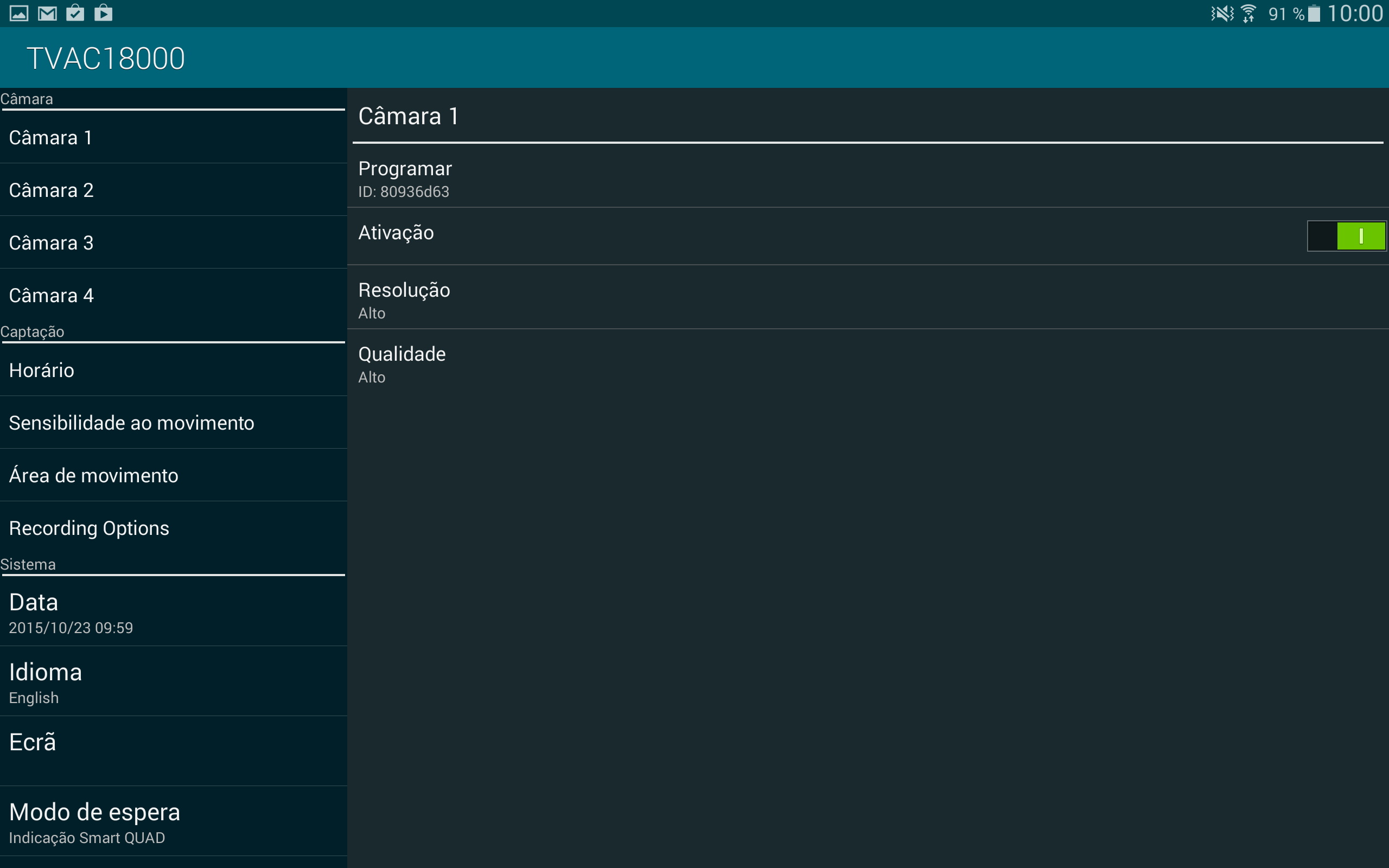Open Sensibilidade ao movimento settings

(x=173, y=423)
